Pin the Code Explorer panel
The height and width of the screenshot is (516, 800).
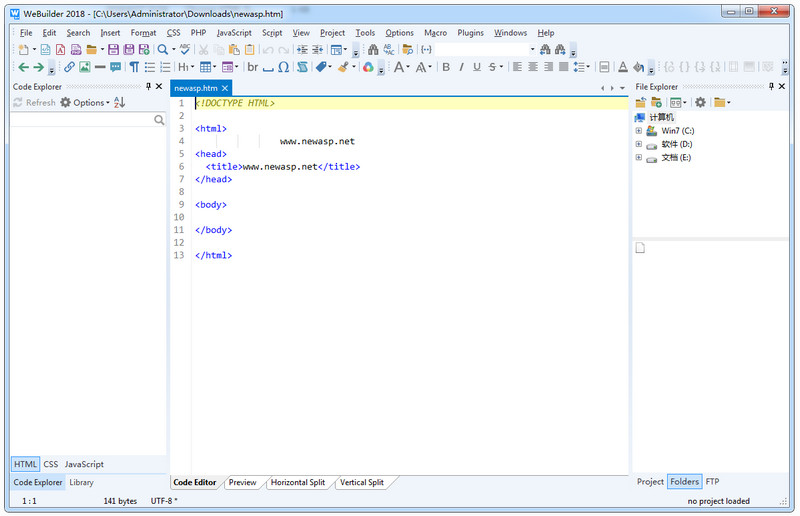click(x=148, y=86)
